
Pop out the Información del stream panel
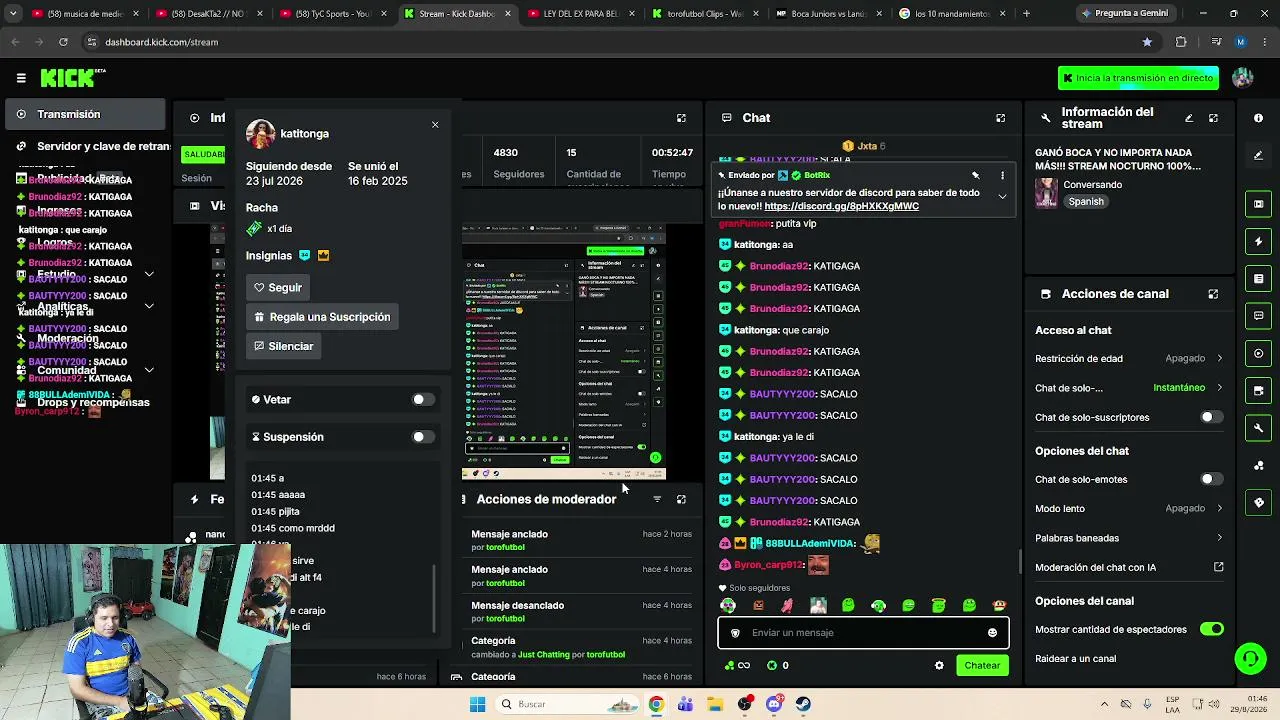1213,118
